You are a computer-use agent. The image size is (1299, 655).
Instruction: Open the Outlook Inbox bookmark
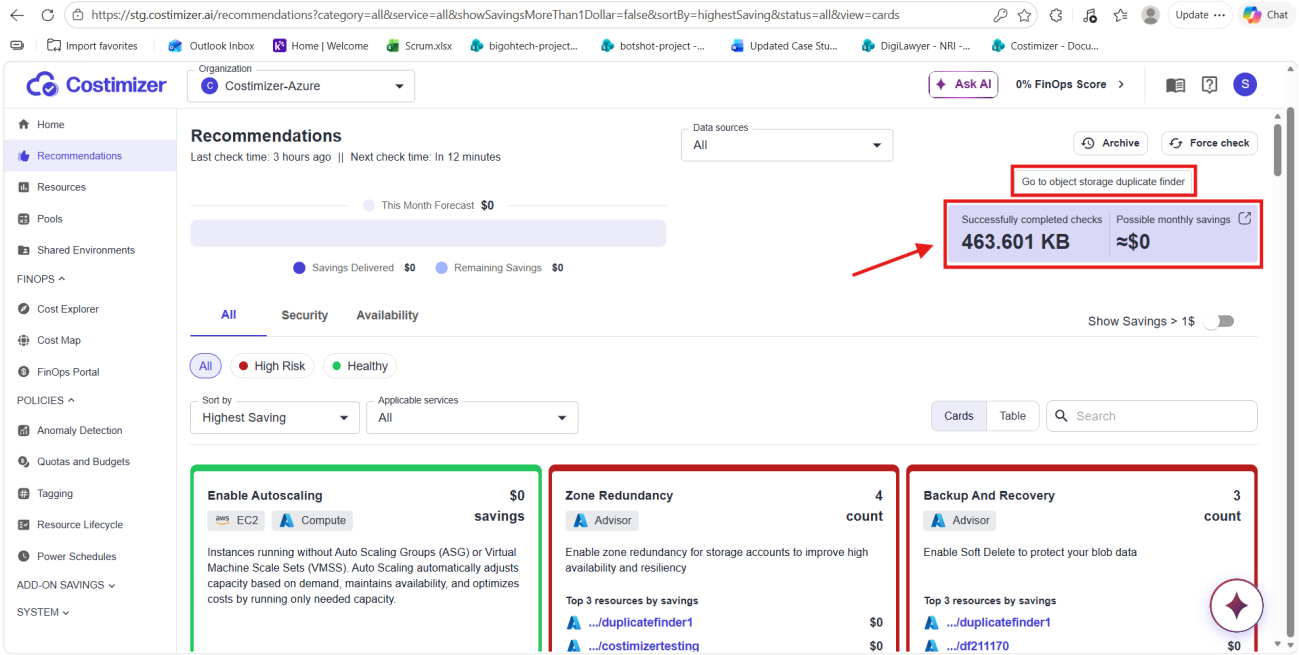coord(211,46)
